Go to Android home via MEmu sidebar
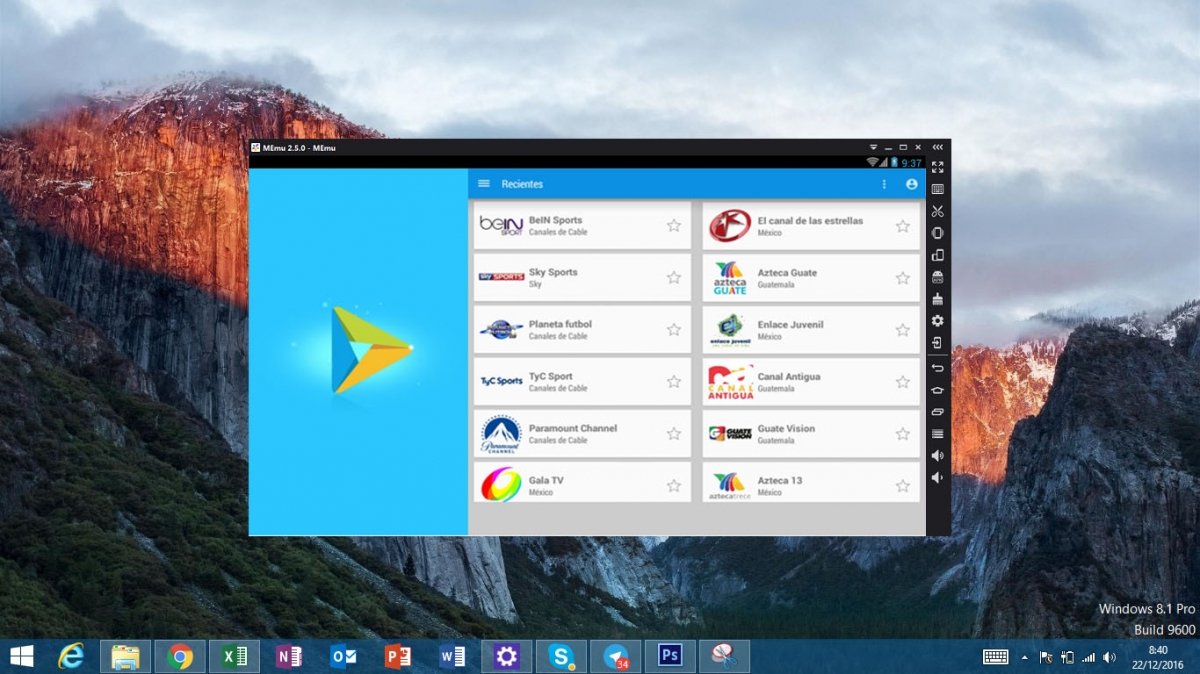 tap(937, 390)
